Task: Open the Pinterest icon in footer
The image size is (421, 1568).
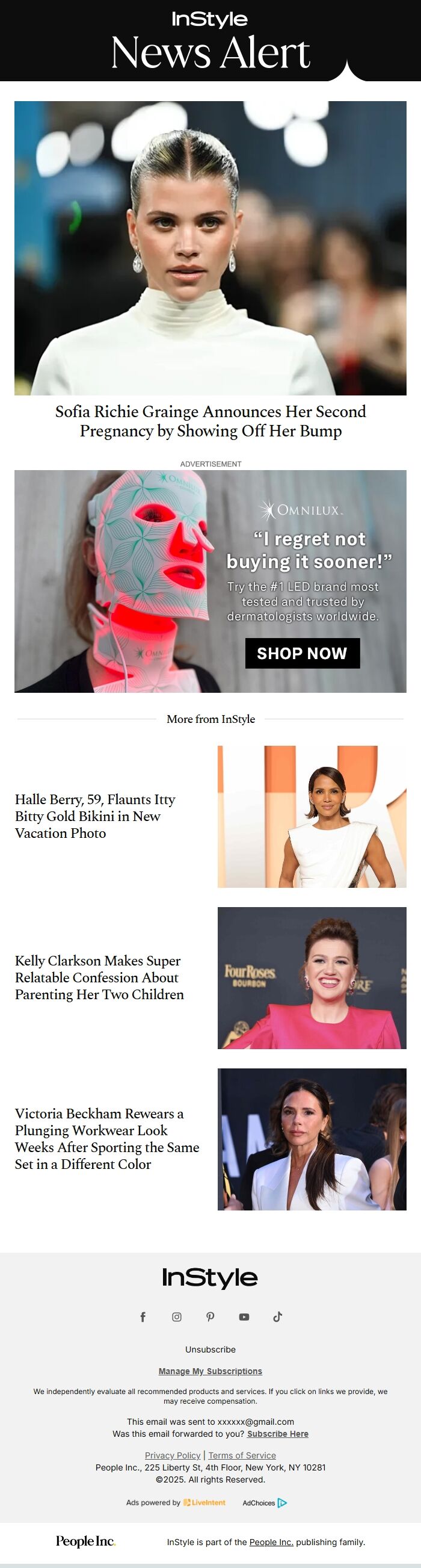Action: pyautogui.click(x=210, y=1316)
